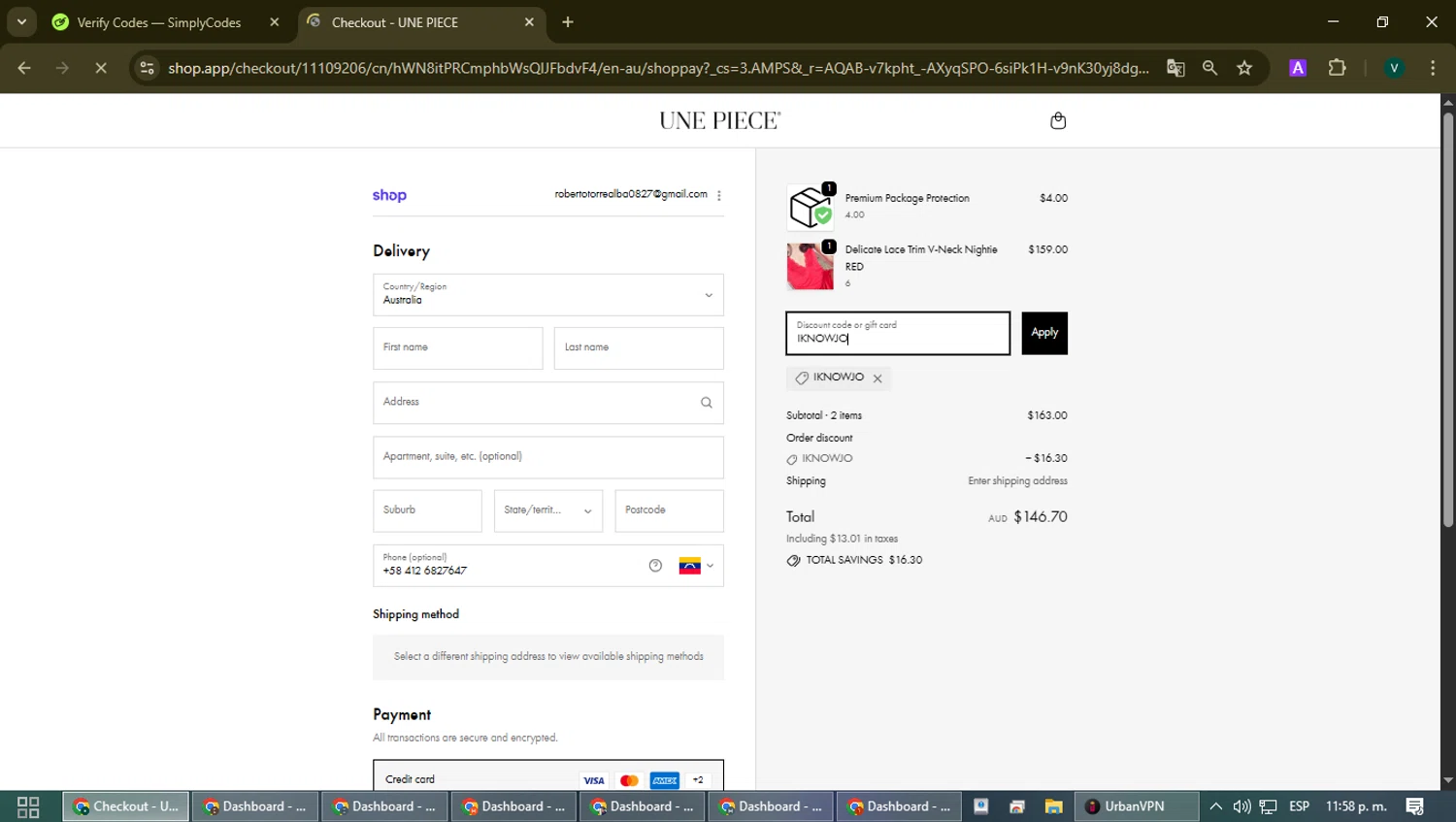Screen dimensions: 1456x822
Task: Click the Discount code or gift card field
Action: point(898,333)
